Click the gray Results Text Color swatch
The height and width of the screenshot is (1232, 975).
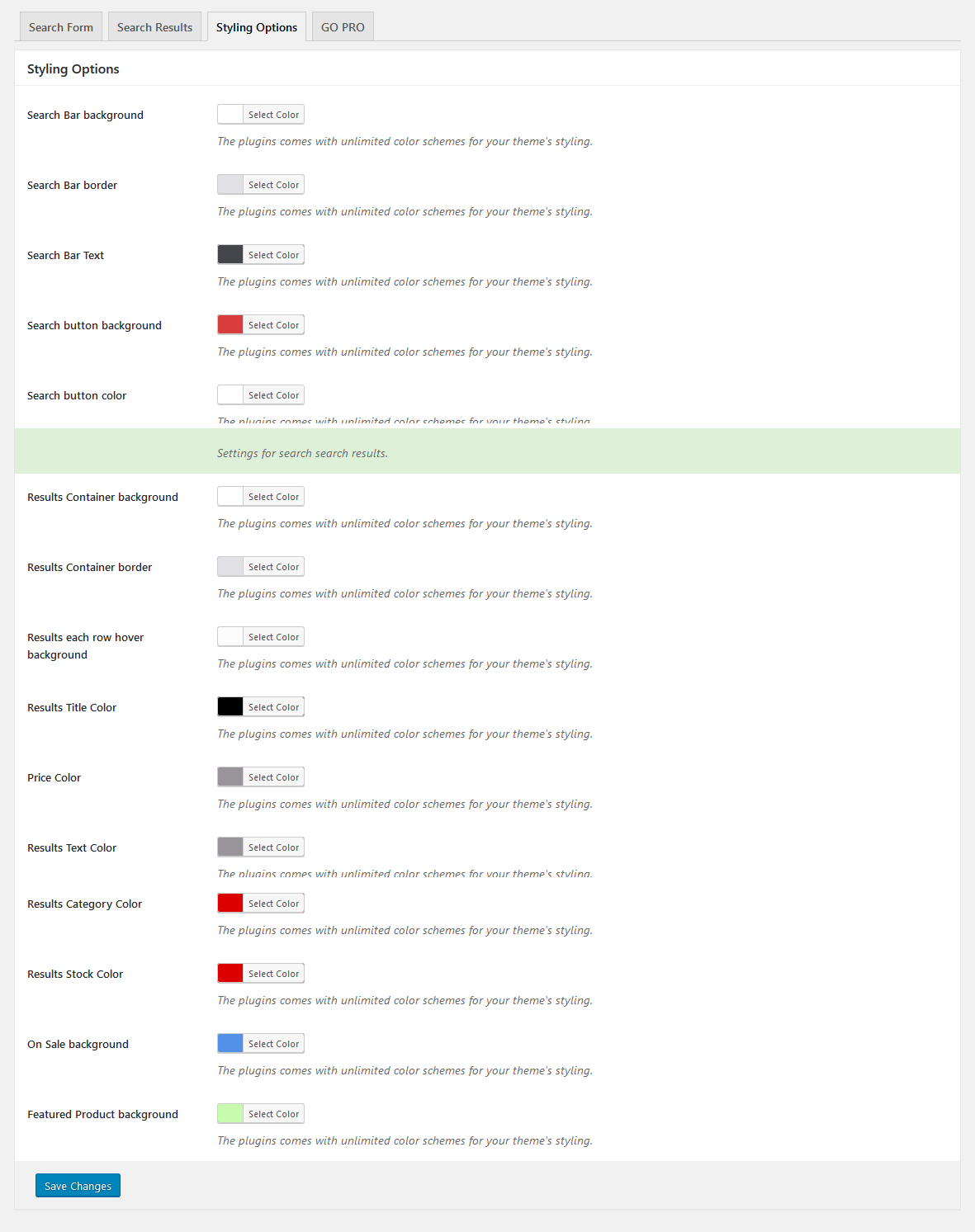pyautogui.click(x=230, y=847)
